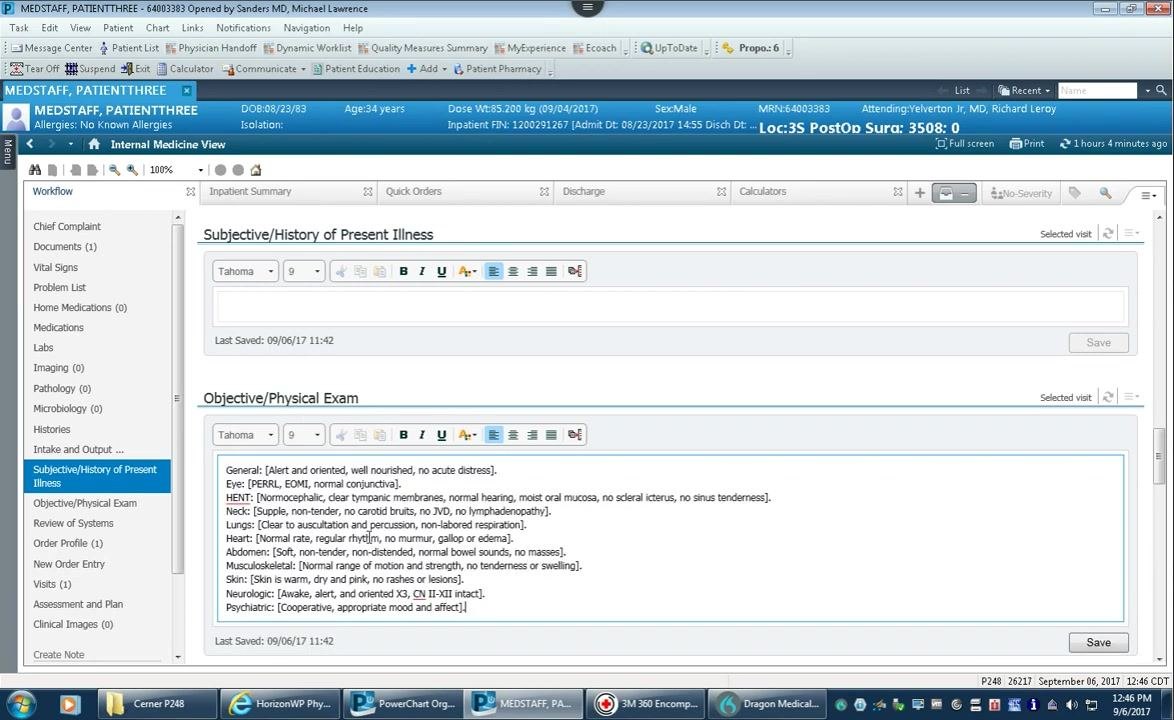Toggle Italic in the Subjective editor
The width and height of the screenshot is (1174, 720).
tap(422, 271)
